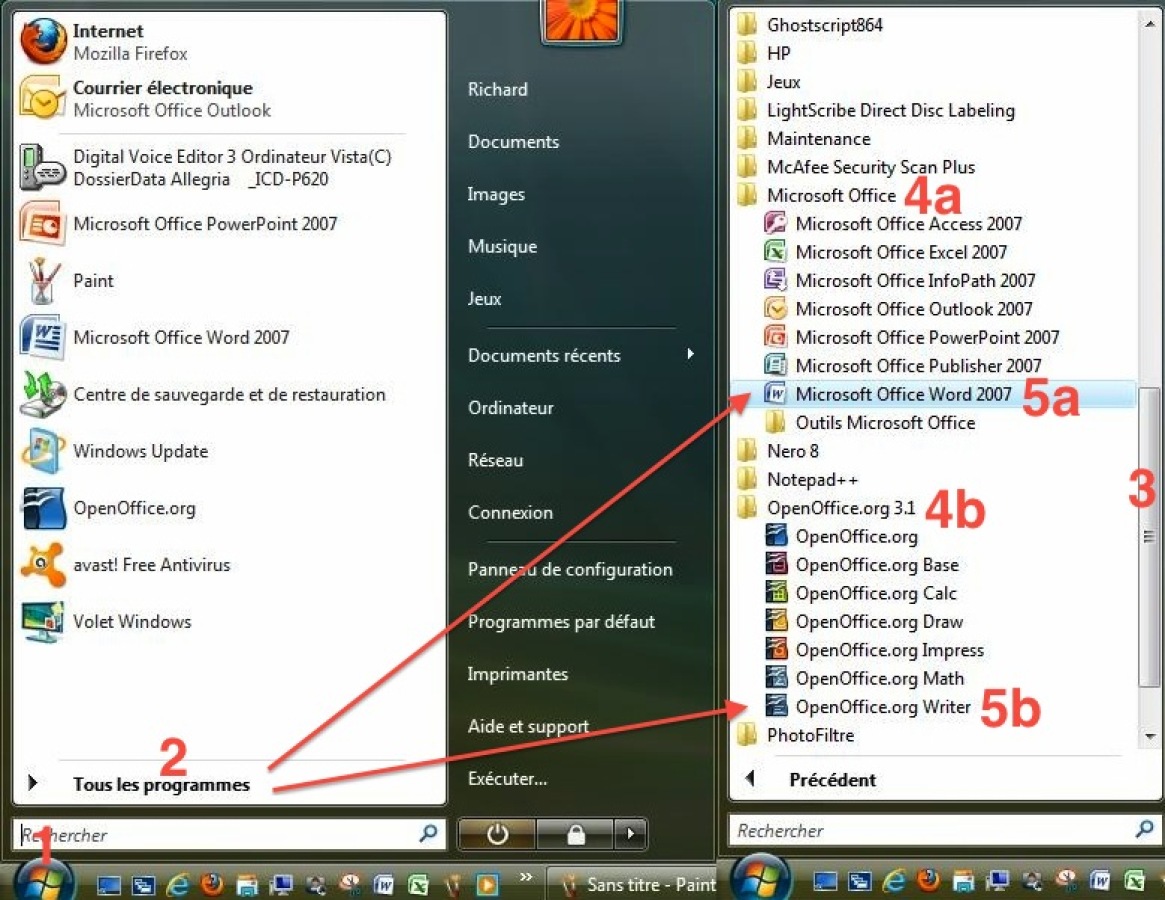This screenshot has width=1165, height=900.
Task: Select Musique in the Start menu
Action: (502, 246)
